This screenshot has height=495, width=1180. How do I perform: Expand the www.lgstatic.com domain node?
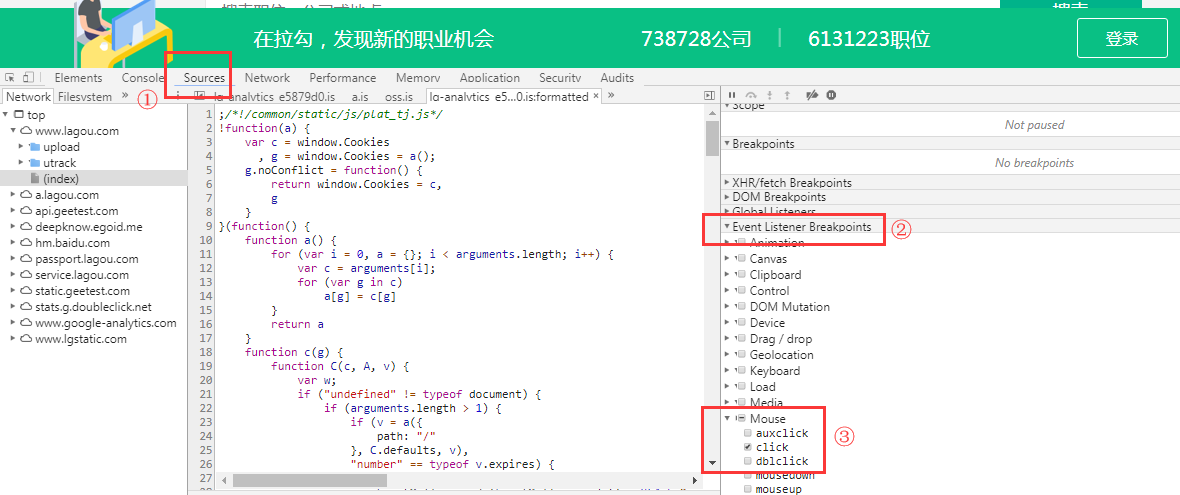pyautogui.click(x=14, y=339)
